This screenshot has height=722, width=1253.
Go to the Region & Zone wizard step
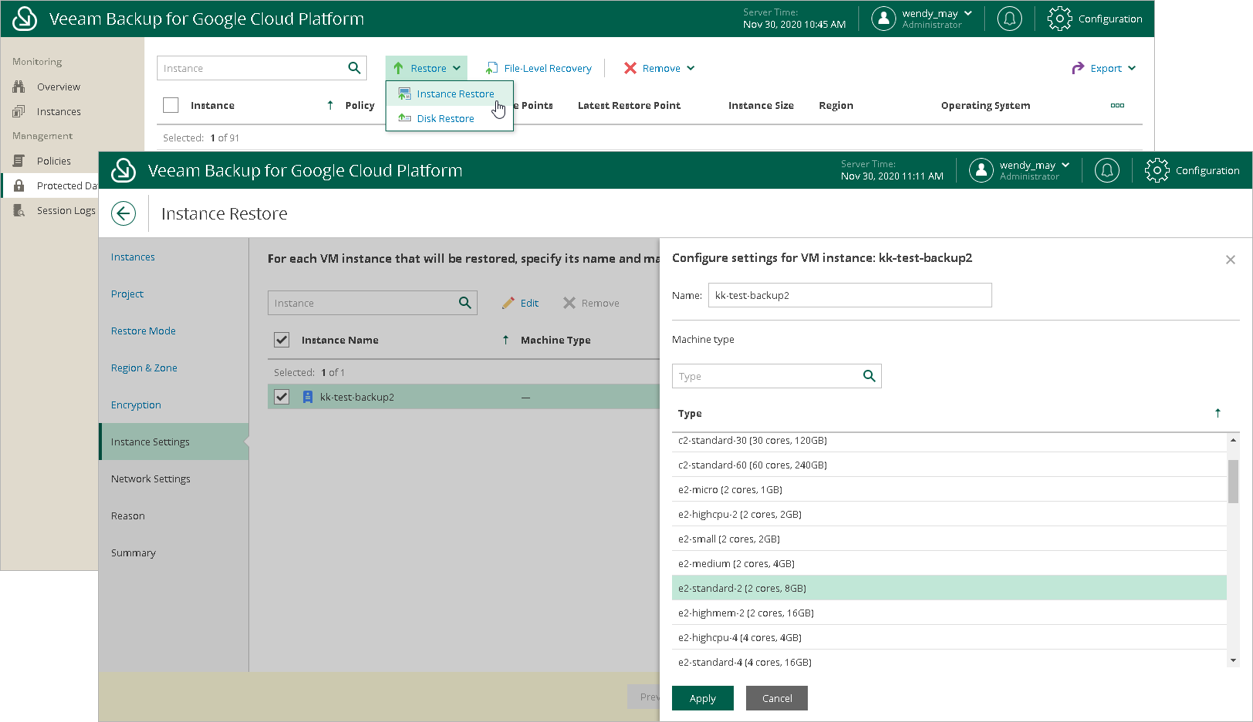point(144,368)
